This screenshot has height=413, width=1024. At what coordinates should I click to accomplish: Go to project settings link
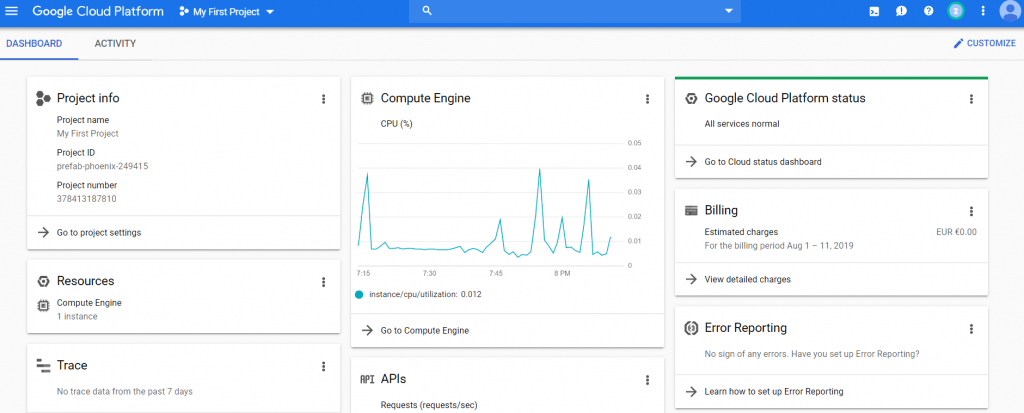click(x=99, y=233)
